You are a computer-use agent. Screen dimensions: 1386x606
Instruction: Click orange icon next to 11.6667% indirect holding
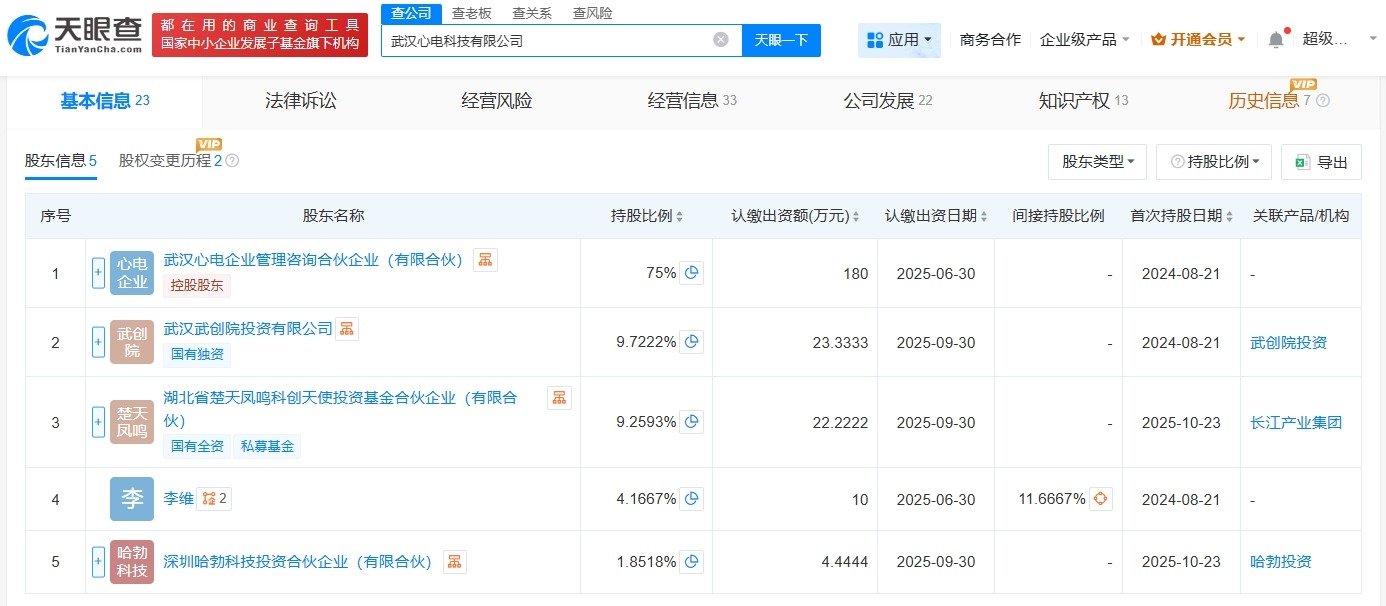pos(1100,498)
